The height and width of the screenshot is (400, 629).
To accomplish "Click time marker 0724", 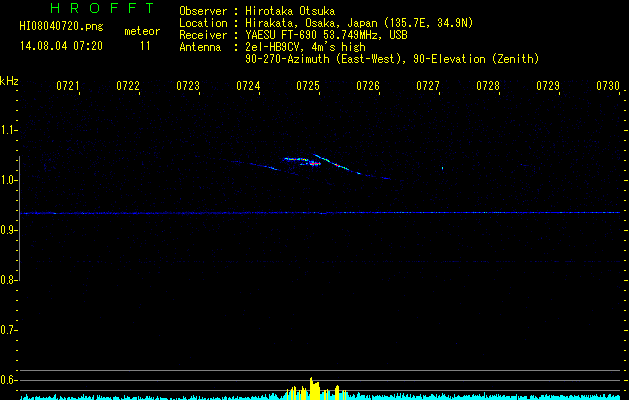I will (x=248, y=86).
